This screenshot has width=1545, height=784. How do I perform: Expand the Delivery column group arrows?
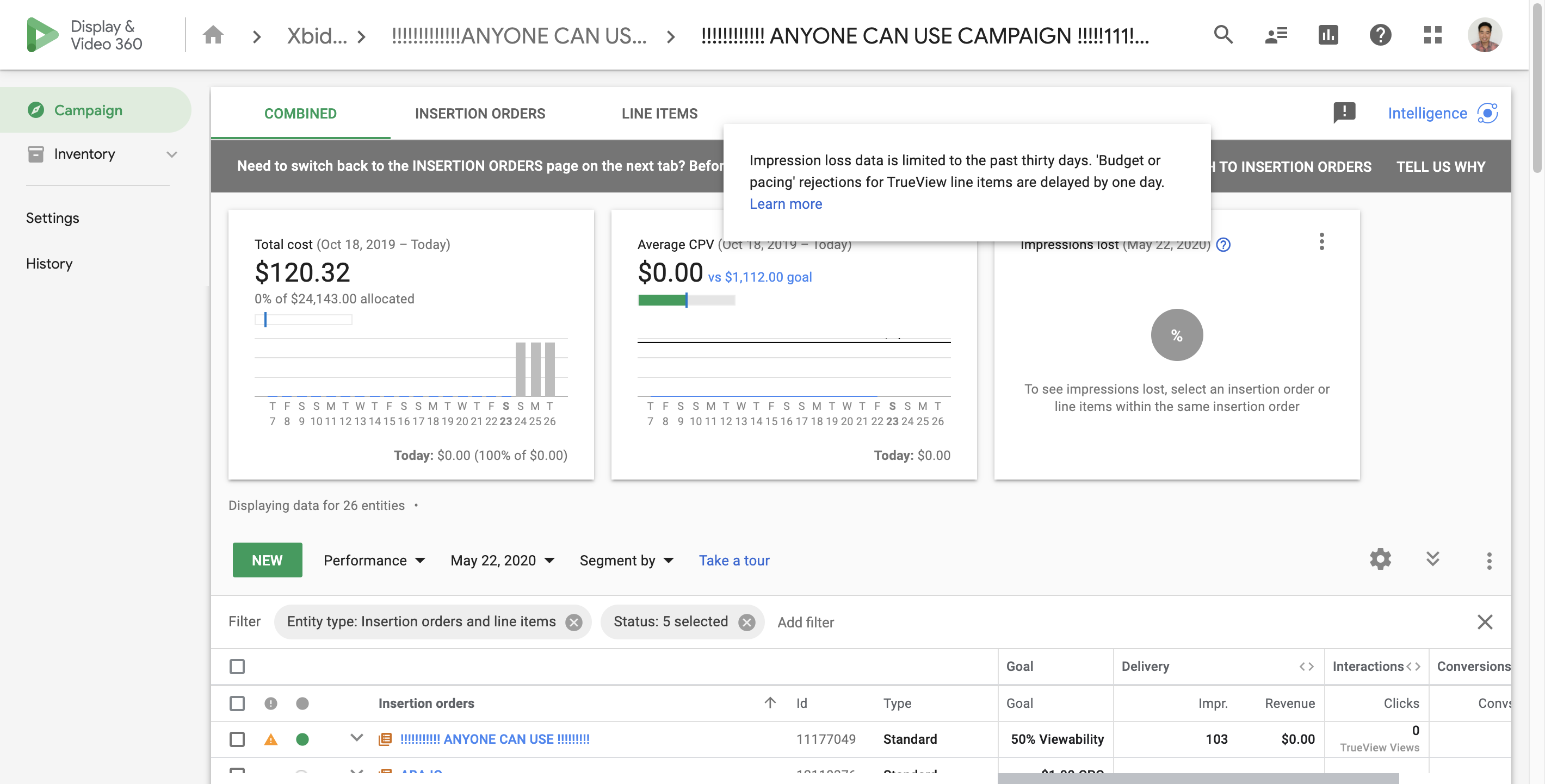(1306, 667)
